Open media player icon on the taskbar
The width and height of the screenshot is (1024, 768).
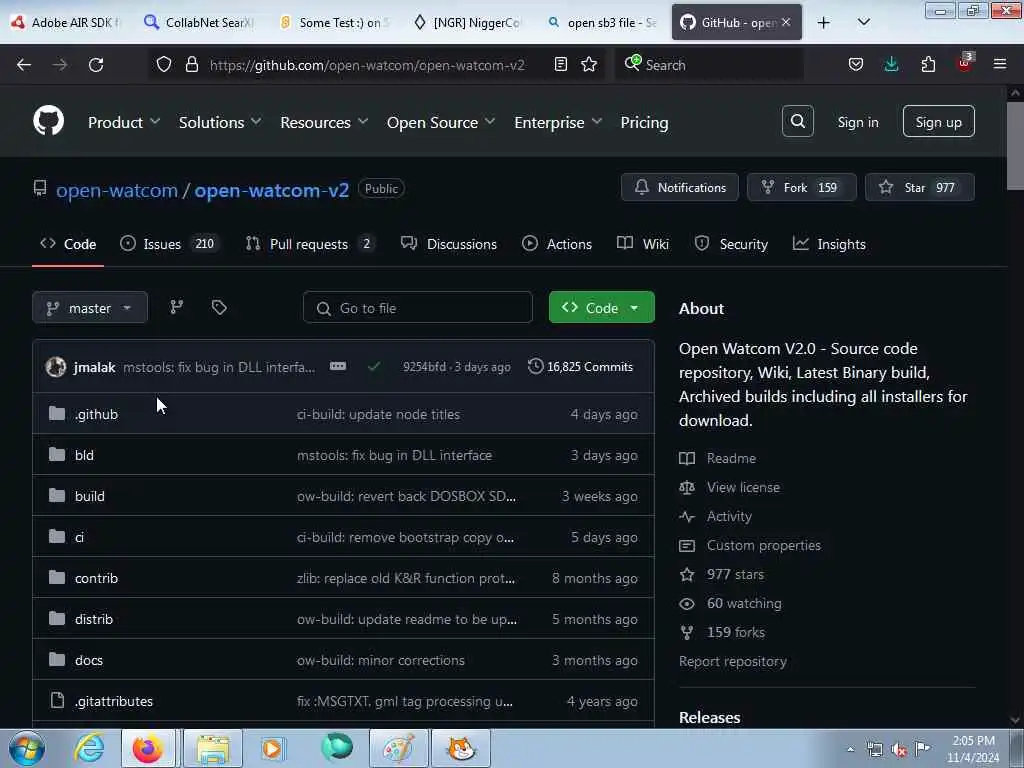(272, 748)
